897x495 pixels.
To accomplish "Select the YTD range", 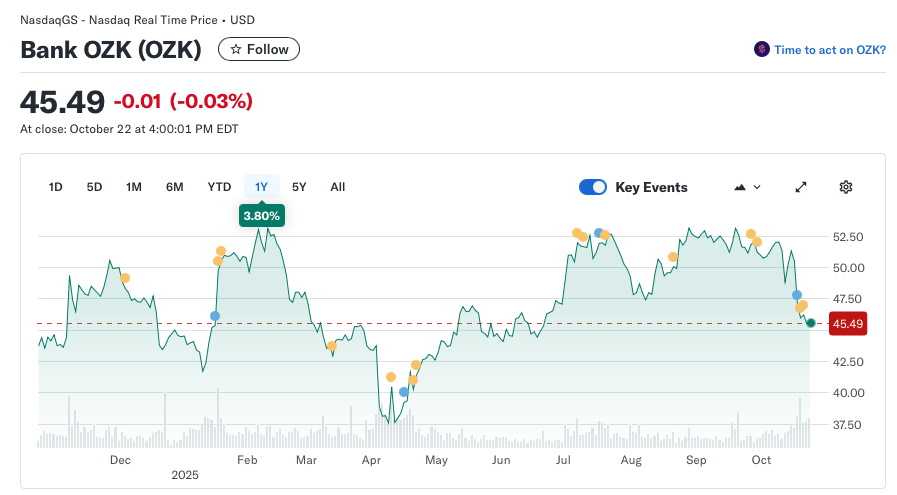I will [x=219, y=187].
